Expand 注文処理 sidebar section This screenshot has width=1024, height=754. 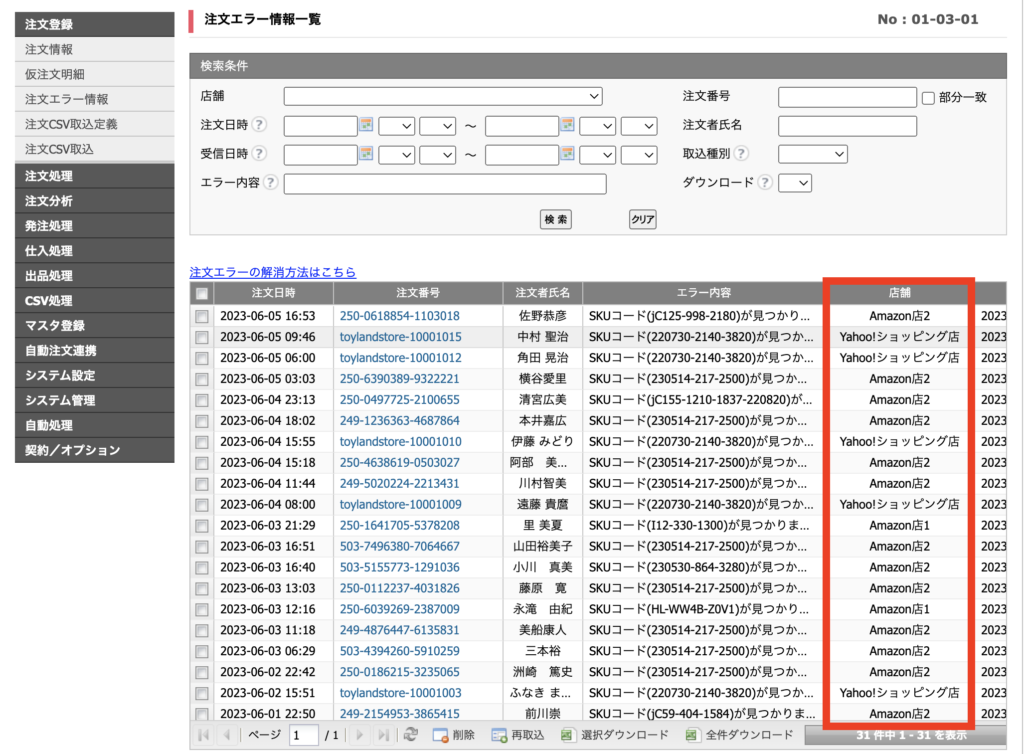pos(95,176)
